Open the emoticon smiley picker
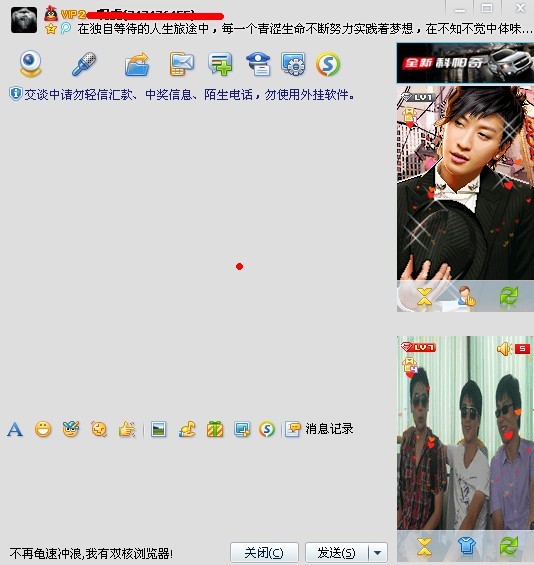The width and height of the screenshot is (534, 565). click(x=43, y=429)
